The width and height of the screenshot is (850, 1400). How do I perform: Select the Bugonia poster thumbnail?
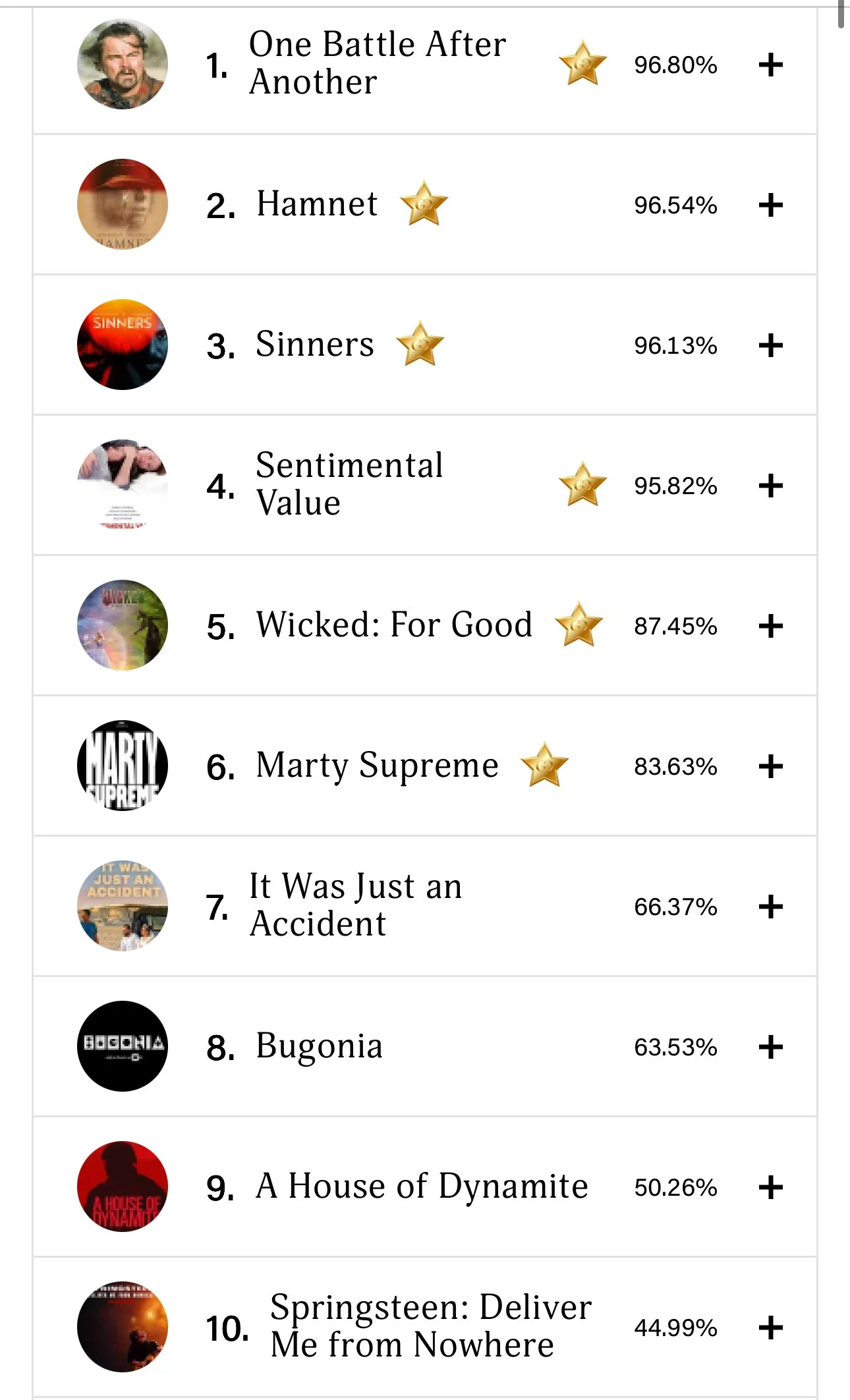(123, 1046)
